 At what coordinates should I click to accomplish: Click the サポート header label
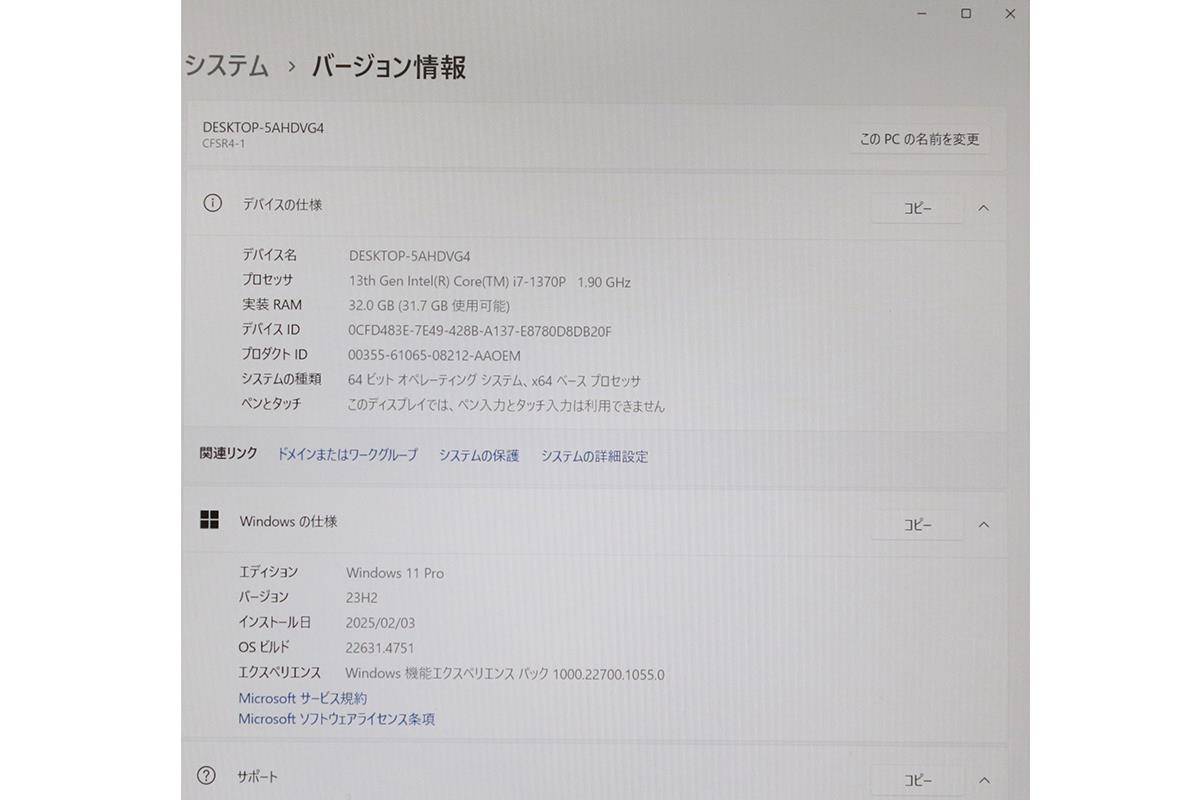(257, 777)
